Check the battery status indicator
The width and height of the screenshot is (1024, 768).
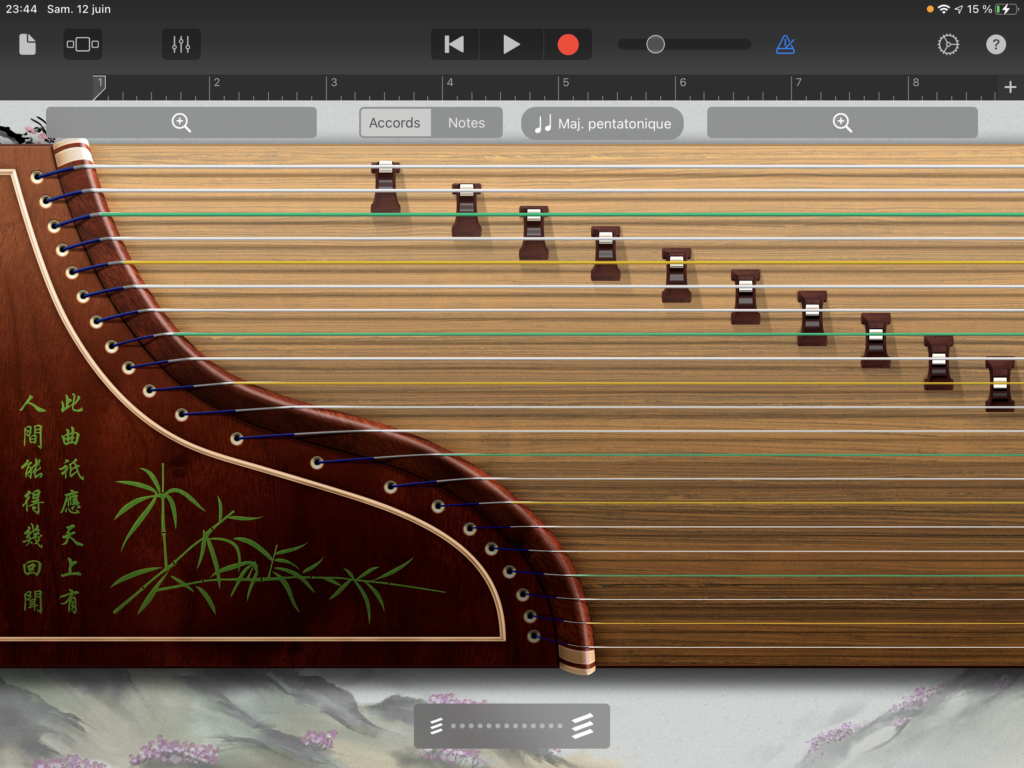pos(1006,9)
